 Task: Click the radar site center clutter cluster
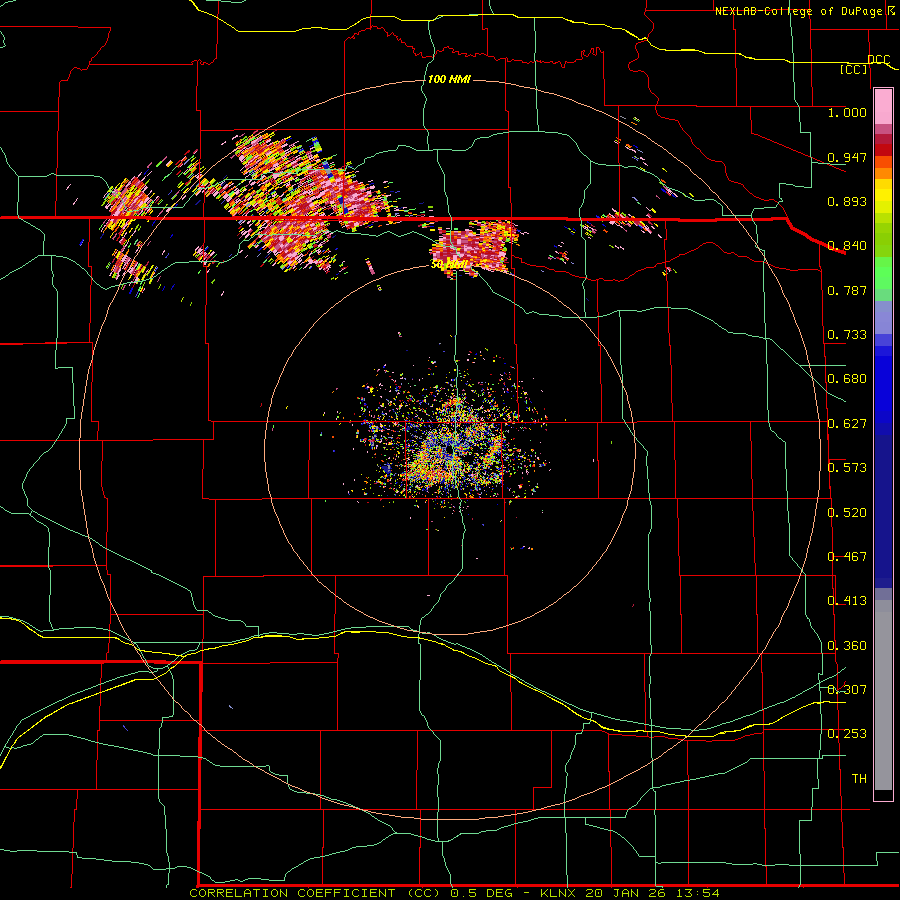(451, 445)
